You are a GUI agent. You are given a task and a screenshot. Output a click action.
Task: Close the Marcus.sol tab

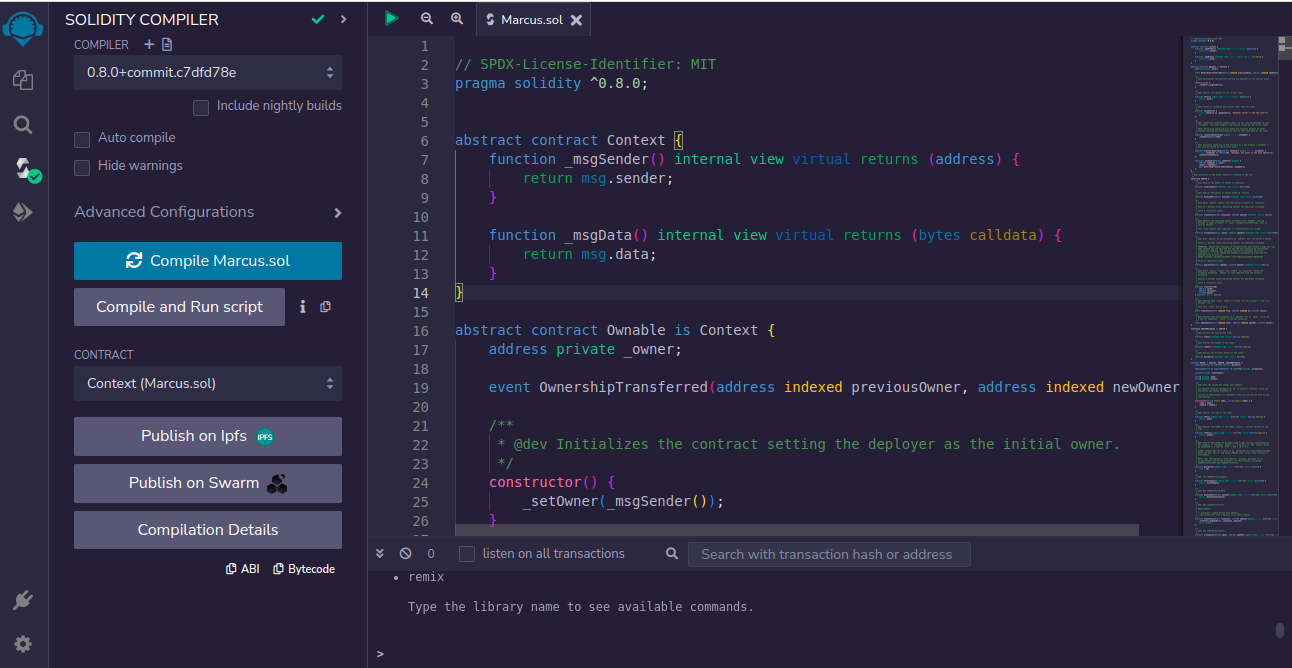point(576,20)
